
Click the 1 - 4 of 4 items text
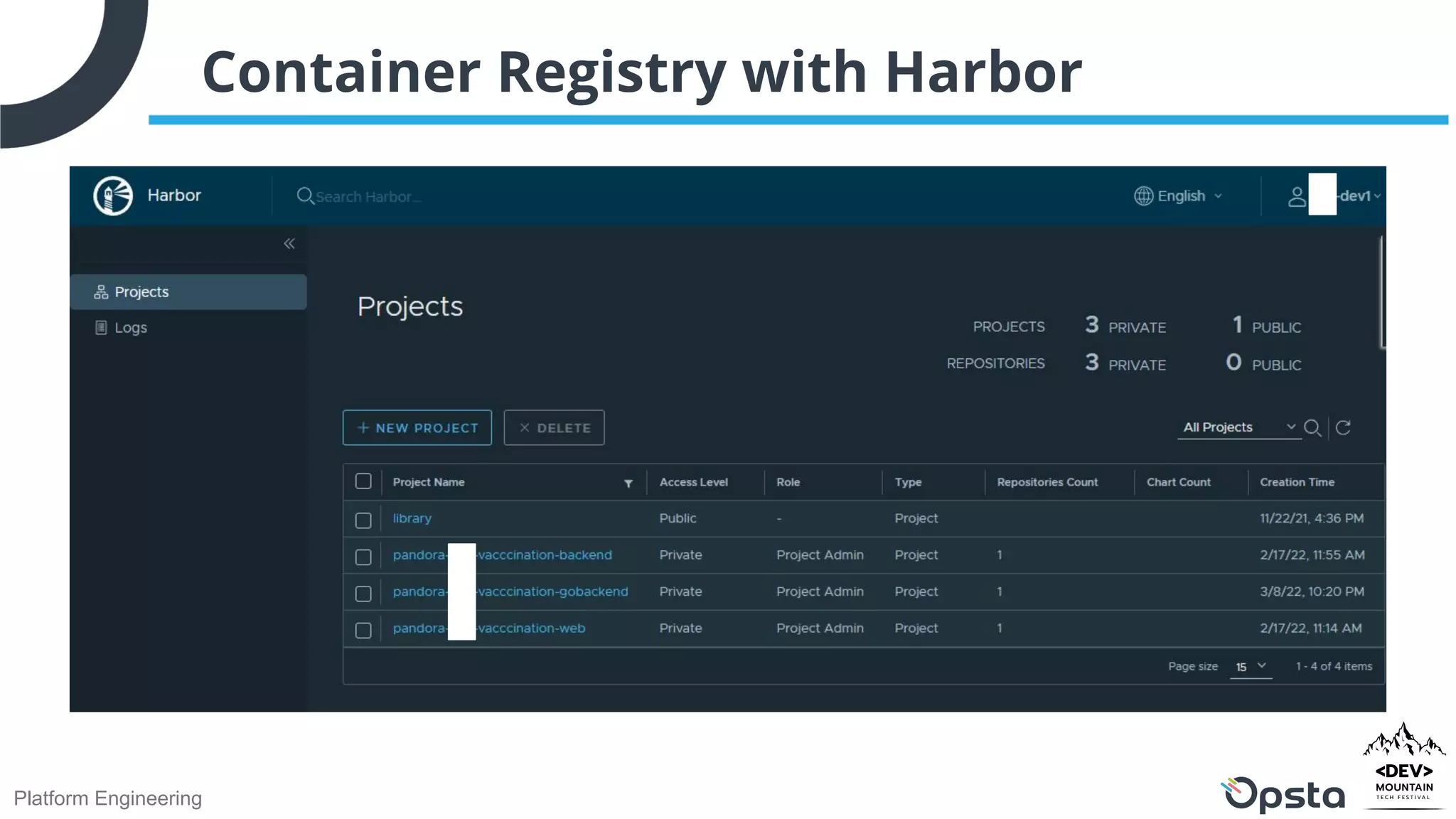click(1334, 667)
